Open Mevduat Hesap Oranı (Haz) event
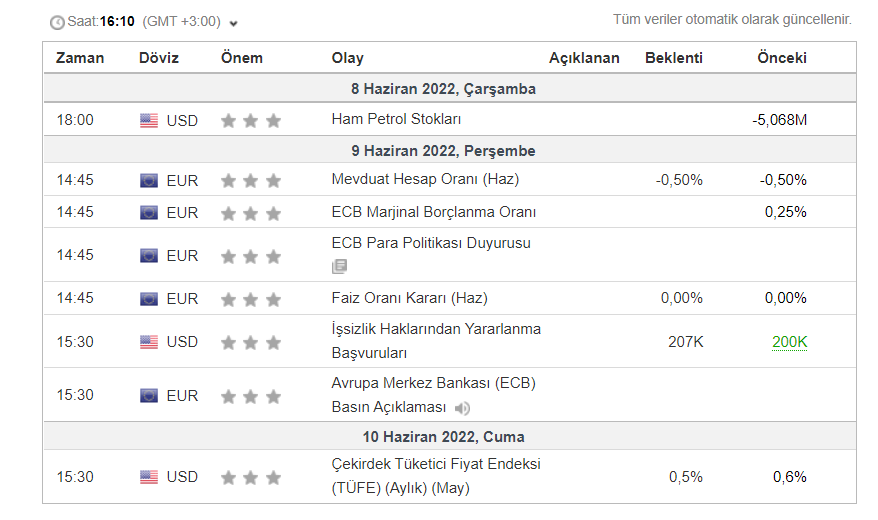The height and width of the screenshot is (520, 878). (x=425, y=180)
